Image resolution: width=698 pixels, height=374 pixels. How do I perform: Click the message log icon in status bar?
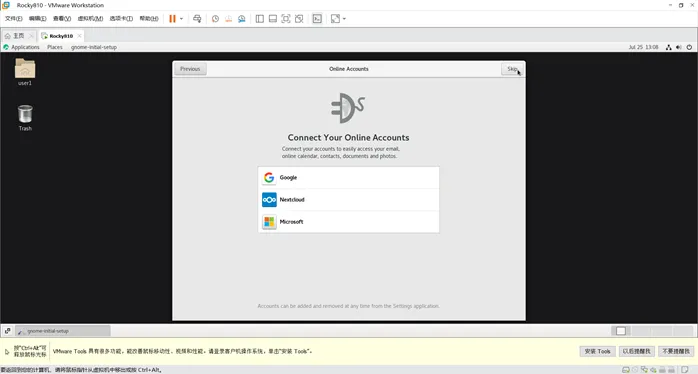685,370
